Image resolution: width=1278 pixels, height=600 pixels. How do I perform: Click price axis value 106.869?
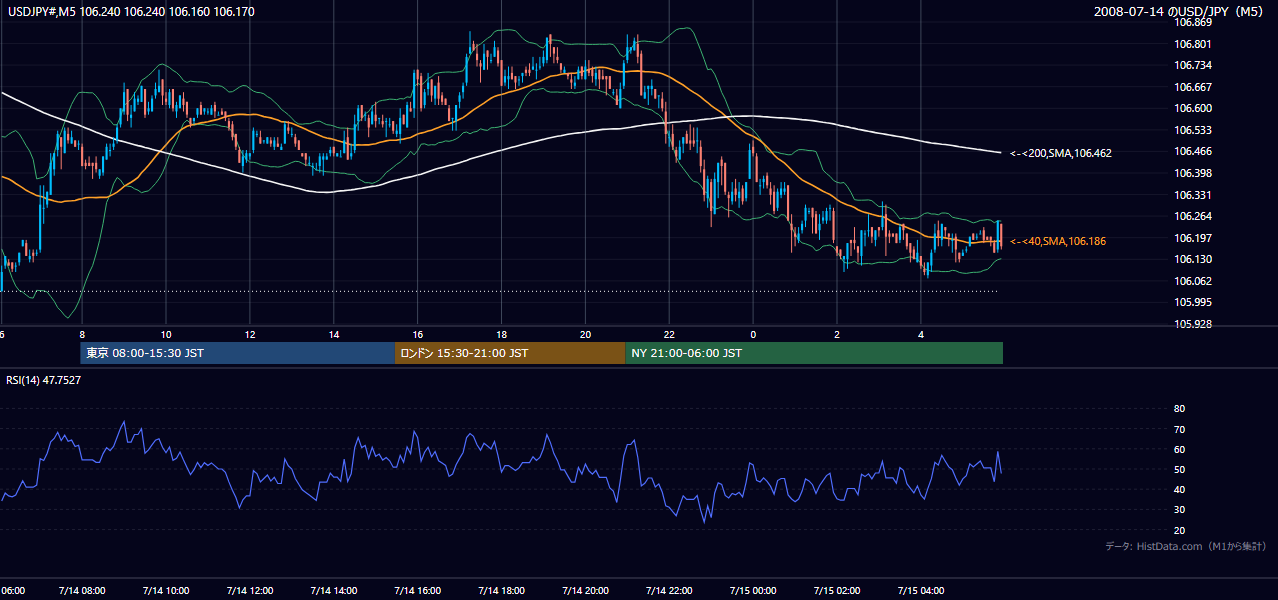coord(1194,22)
